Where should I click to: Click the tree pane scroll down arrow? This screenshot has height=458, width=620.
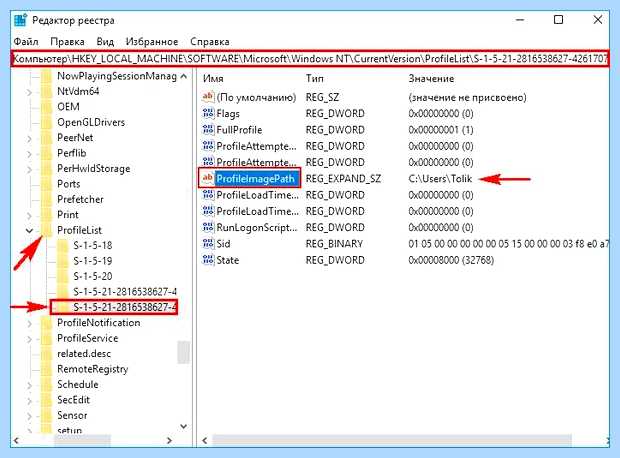[183, 426]
